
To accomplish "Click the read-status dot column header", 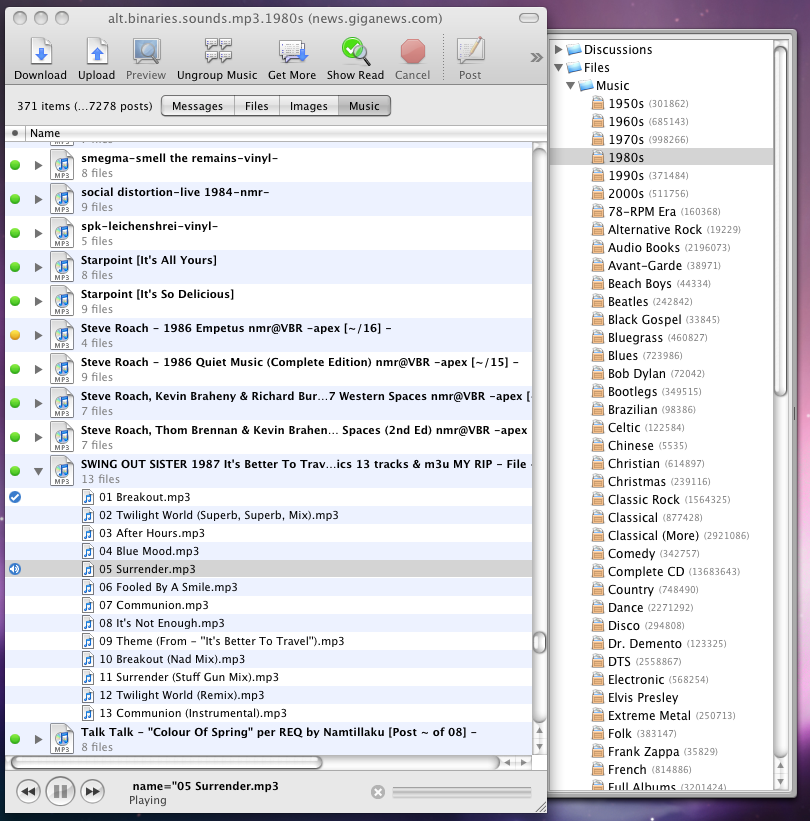I will 15,133.
